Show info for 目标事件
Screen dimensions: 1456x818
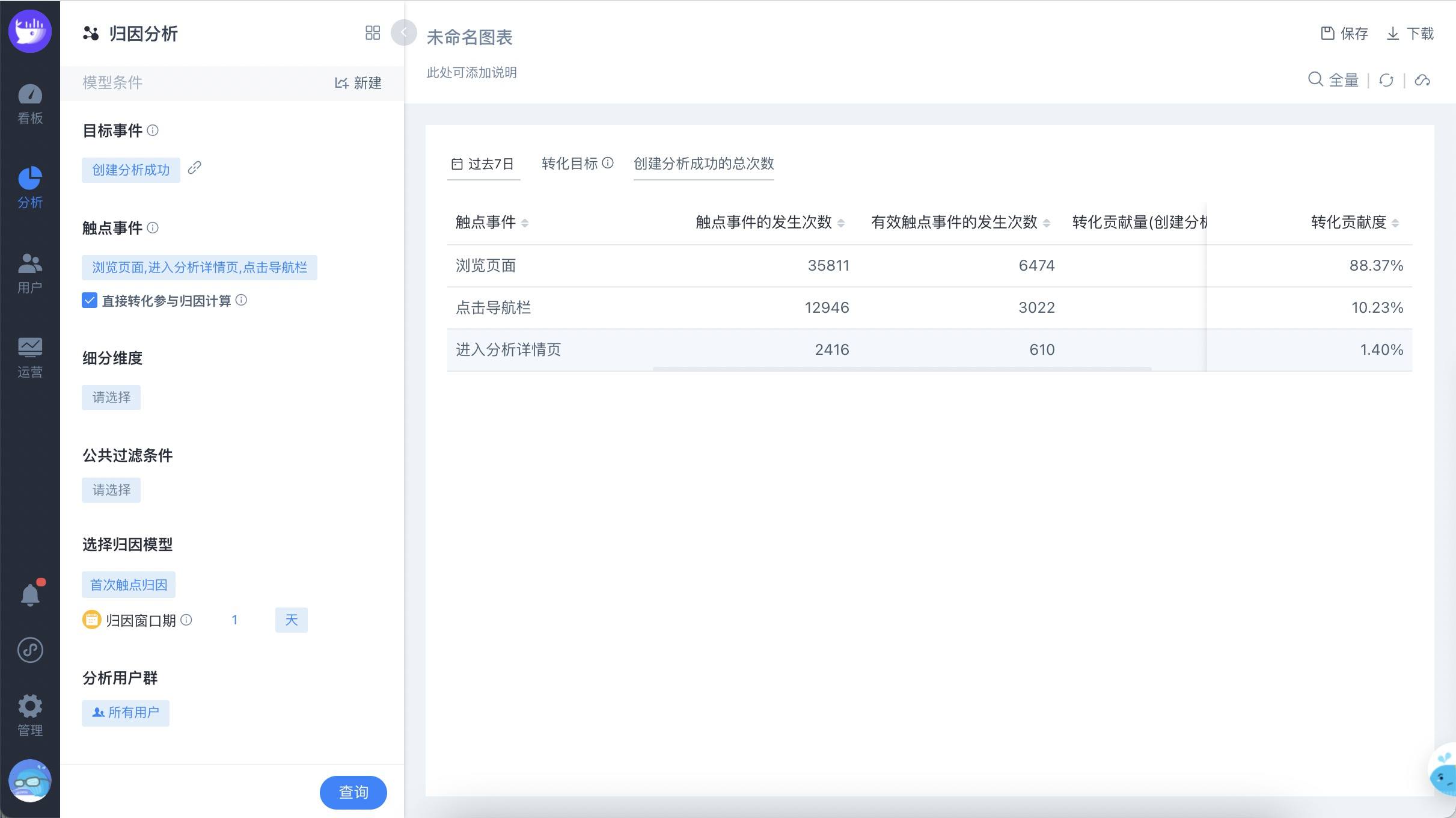[153, 131]
